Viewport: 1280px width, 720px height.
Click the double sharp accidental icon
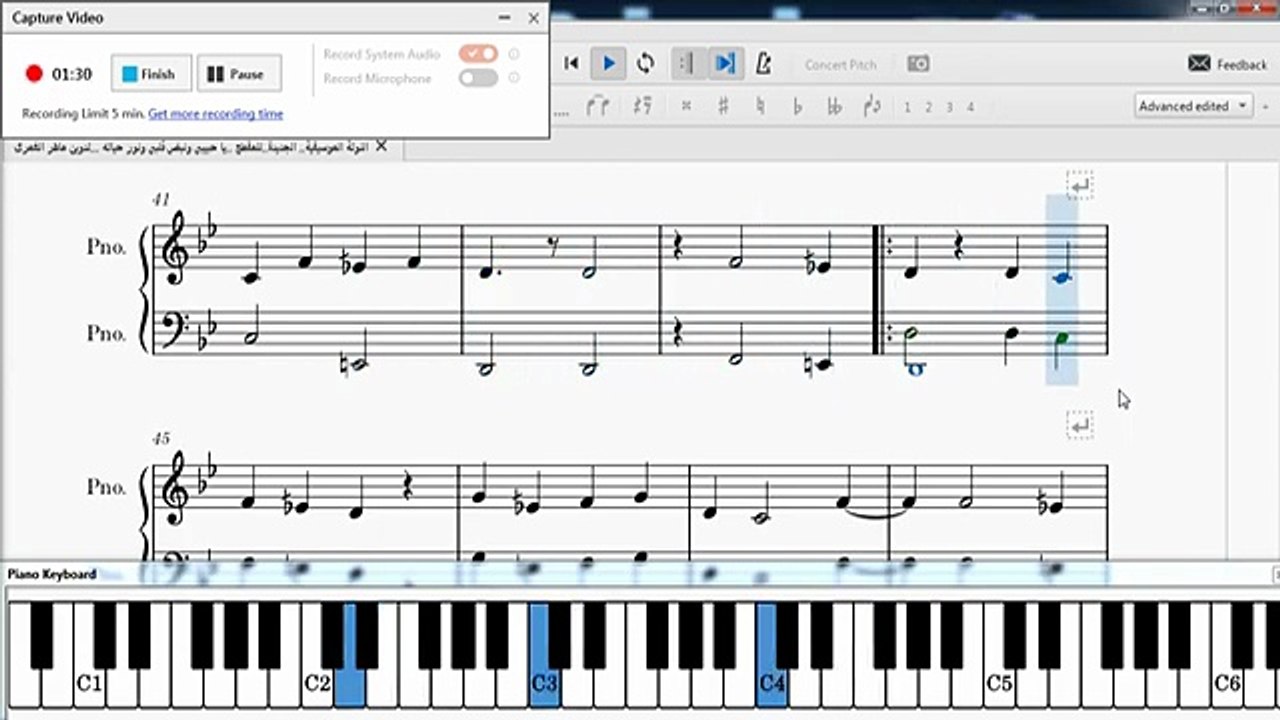point(686,106)
